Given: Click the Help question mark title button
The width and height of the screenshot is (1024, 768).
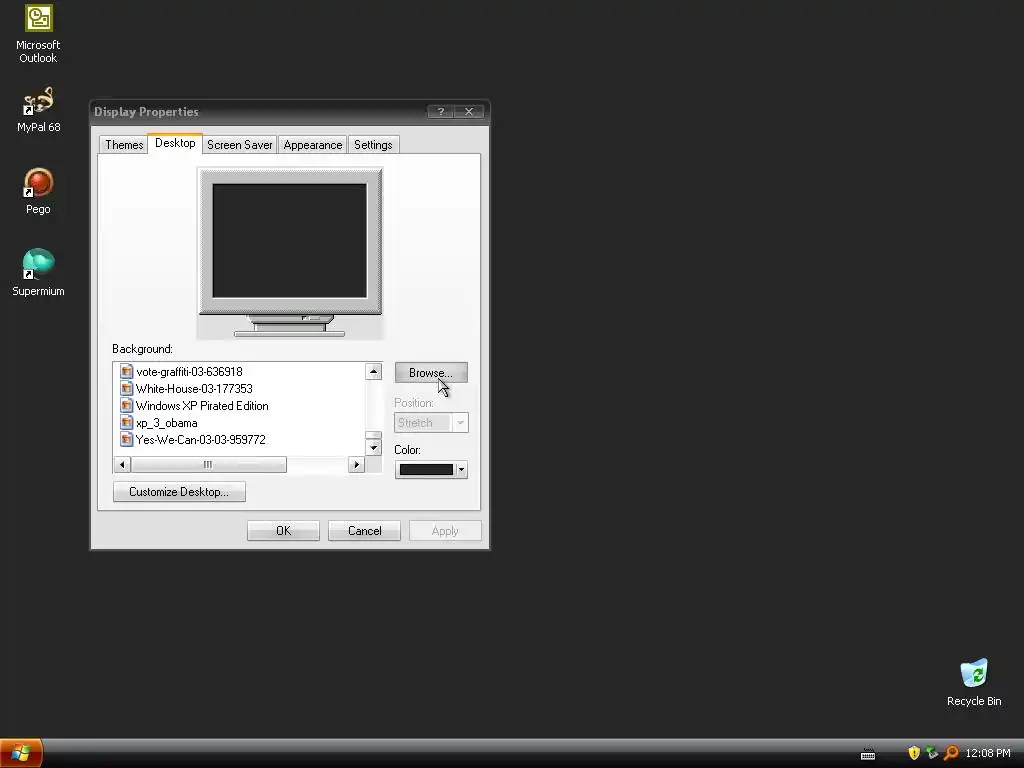Looking at the screenshot, I should tap(441, 112).
